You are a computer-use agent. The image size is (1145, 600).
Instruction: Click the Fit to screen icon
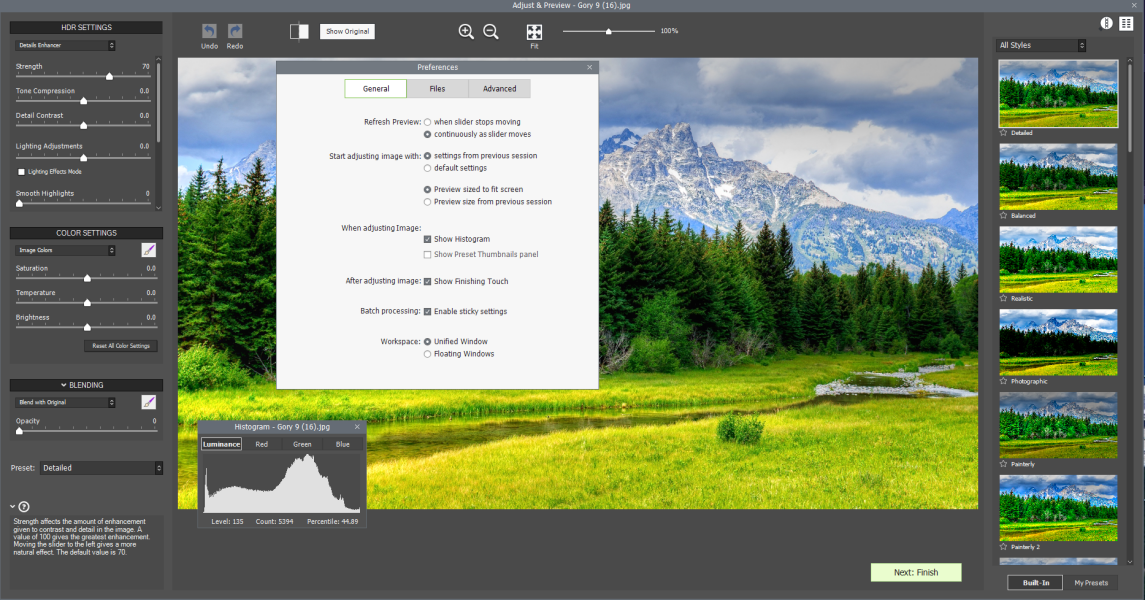[535, 31]
